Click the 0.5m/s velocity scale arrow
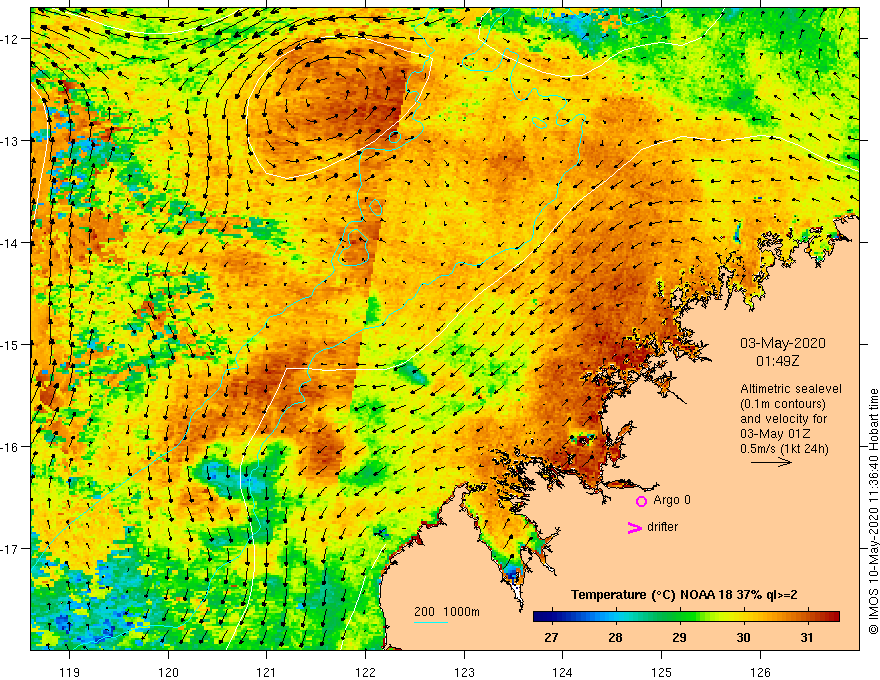This screenshot has width=880, height=680. [771, 462]
